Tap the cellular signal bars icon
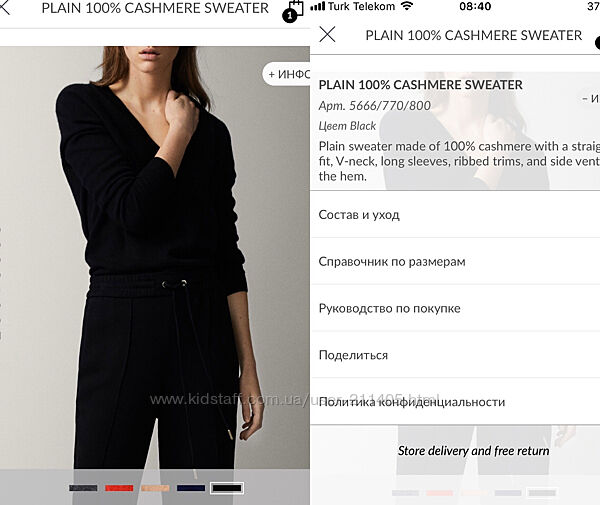The image size is (600, 505). 318,6
